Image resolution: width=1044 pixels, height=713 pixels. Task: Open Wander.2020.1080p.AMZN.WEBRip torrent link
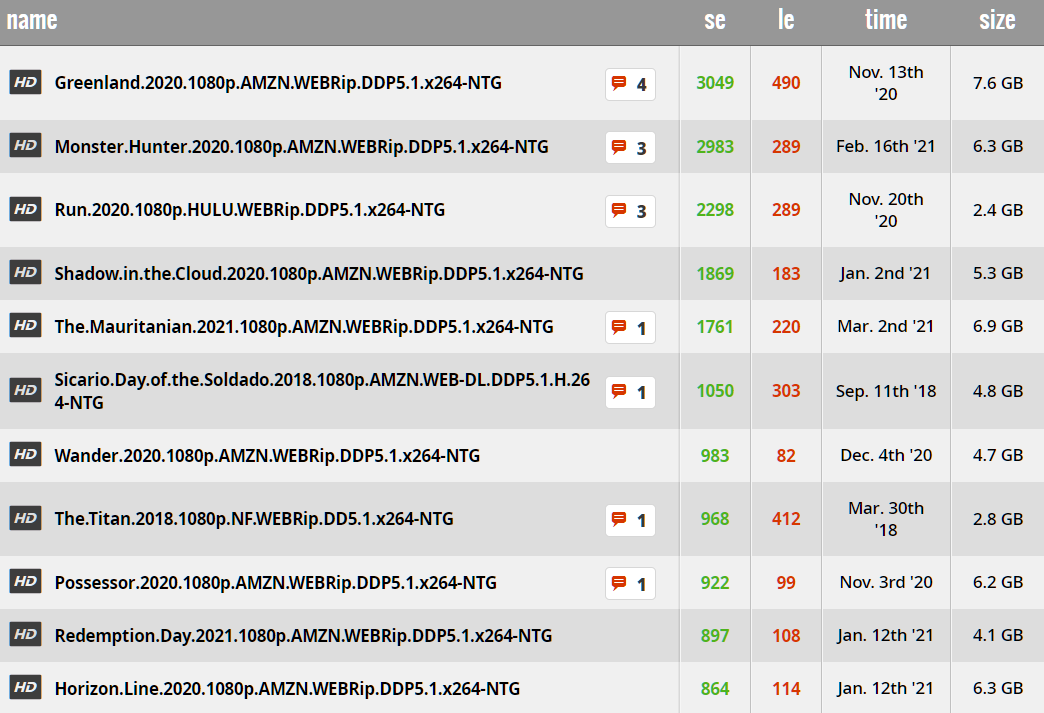click(x=267, y=455)
